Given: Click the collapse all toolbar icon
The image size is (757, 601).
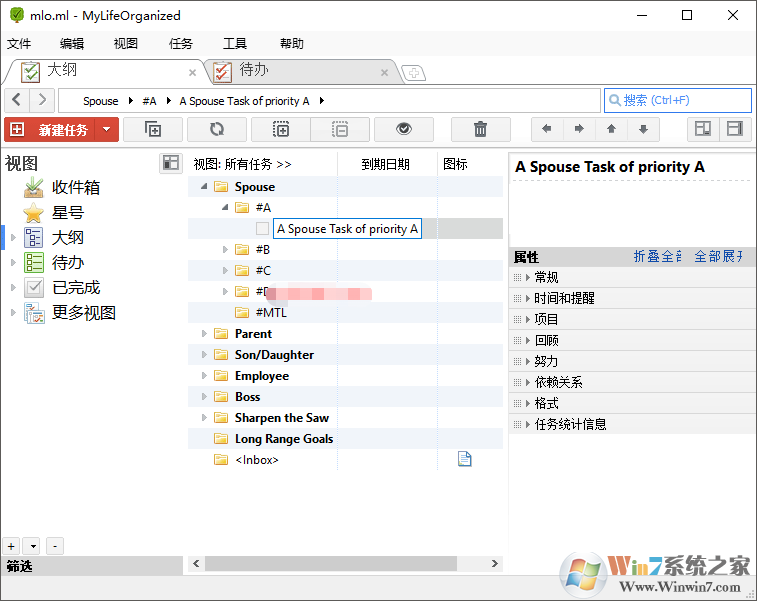Looking at the screenshot, I should coord(340,129).
